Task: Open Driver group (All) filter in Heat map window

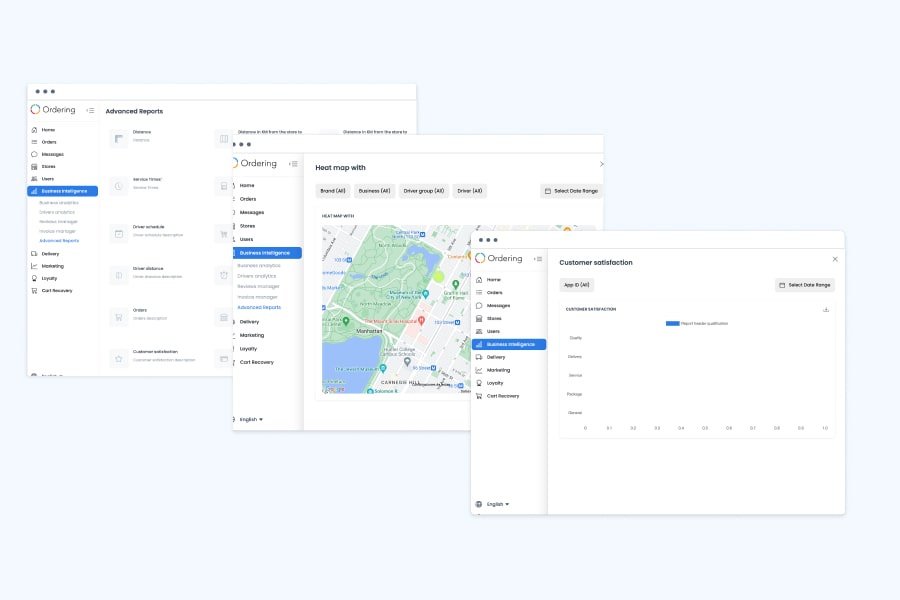Action: tap(424, 191)
